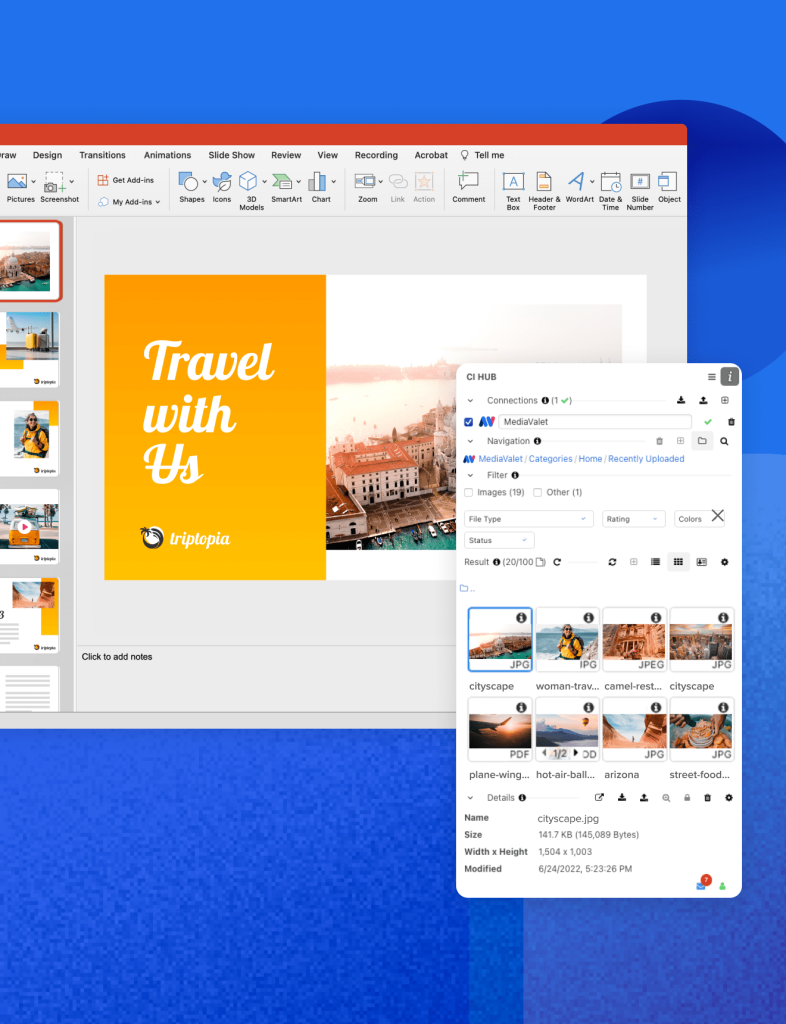Insert Icons from the ribbon
The image size is (786, 1024).
[x=222, y=187]
